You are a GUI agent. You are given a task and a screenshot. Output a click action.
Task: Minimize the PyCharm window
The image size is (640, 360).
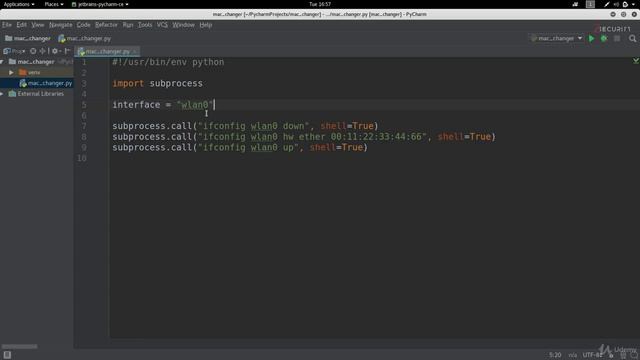[x=613, y=14]
